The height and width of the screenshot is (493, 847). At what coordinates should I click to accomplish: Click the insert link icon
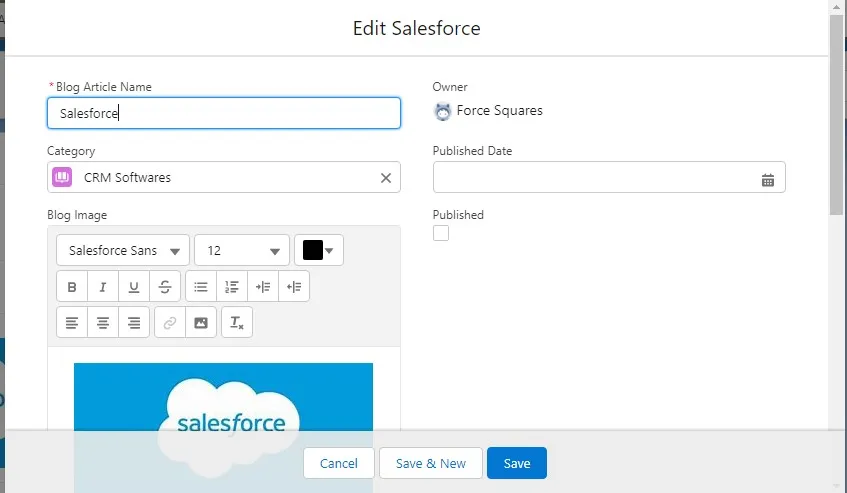(170, 323)
